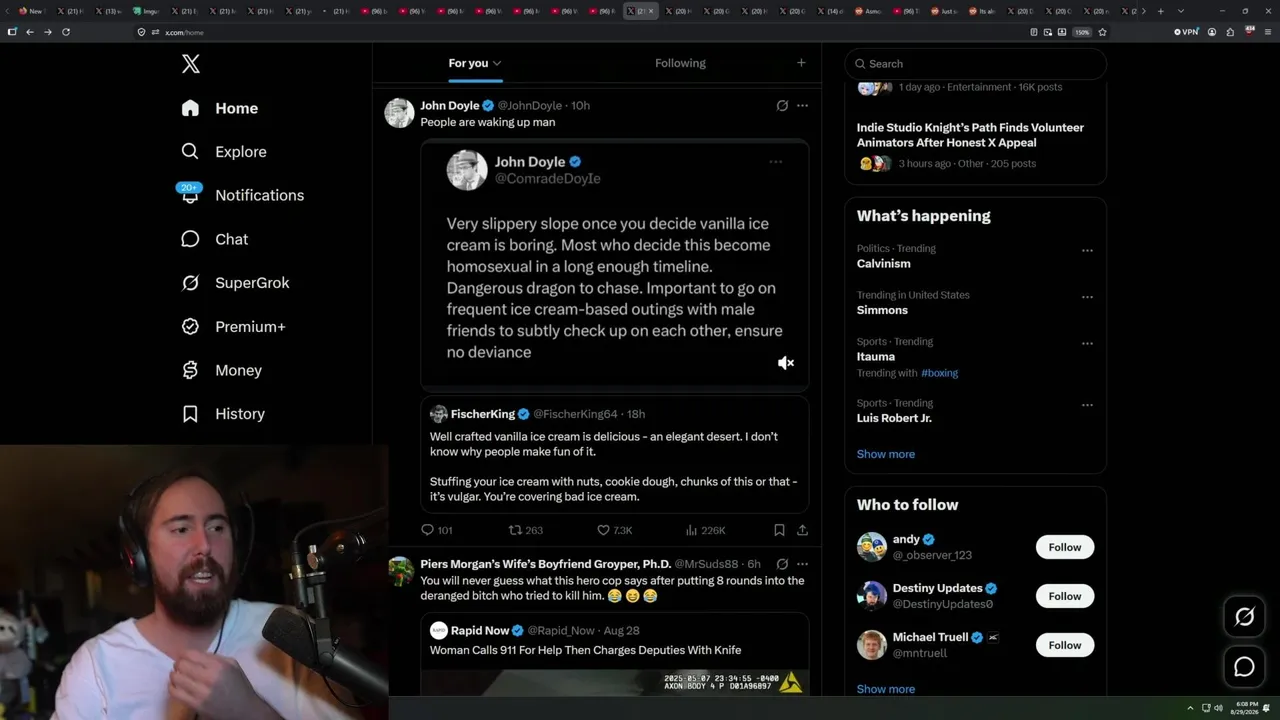View analytics for the 226K views post
The width and height of the screenshot is (1280, 720).
(x=705, y=530)
